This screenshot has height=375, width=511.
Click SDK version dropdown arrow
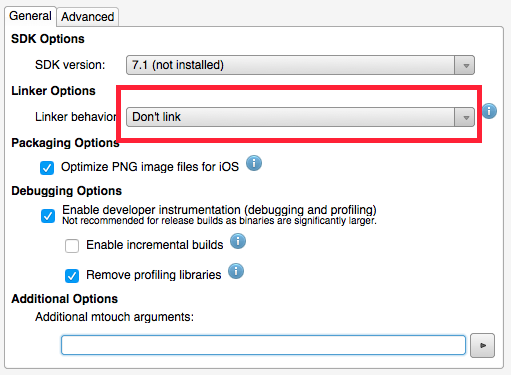(x=466, y=65)
